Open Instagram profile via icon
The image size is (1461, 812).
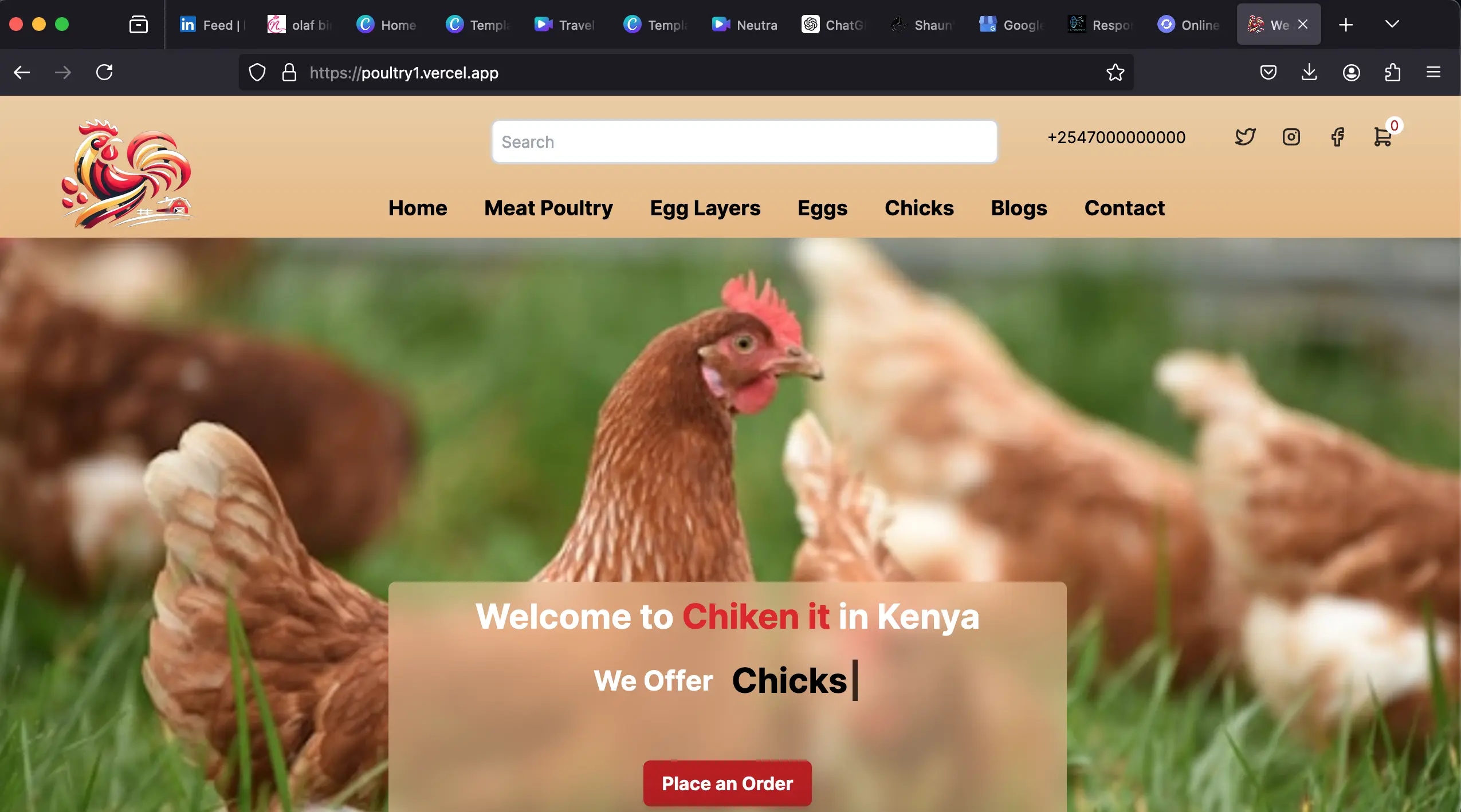coord(1291,138)
